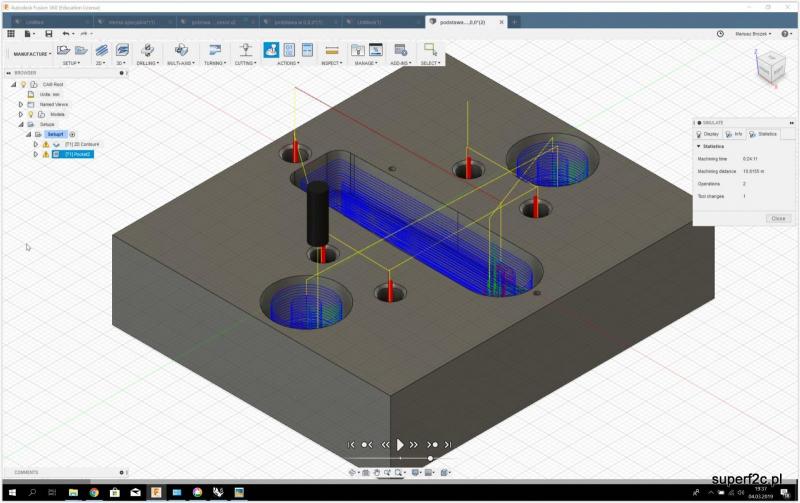Open the MANUFACTURE workspace dropdown
This screenshot has height=503, width=800.
(30, 54)
